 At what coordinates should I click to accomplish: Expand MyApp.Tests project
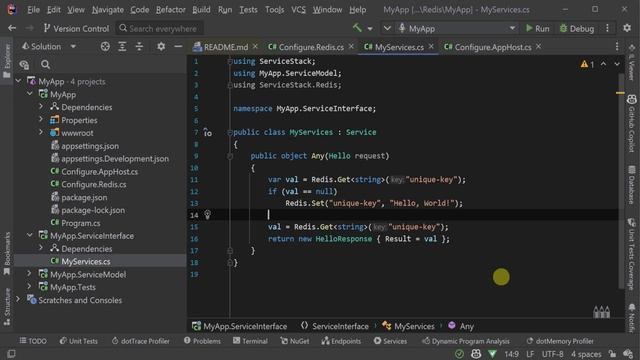(x=30, y=287)
